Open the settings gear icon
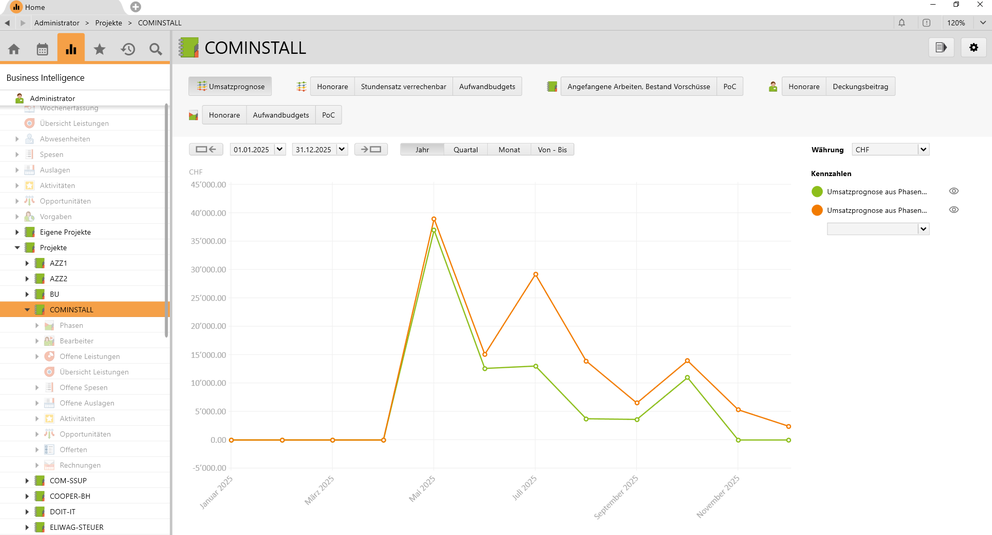The width and height of the screenshot is (992, 535). [973, 47]
